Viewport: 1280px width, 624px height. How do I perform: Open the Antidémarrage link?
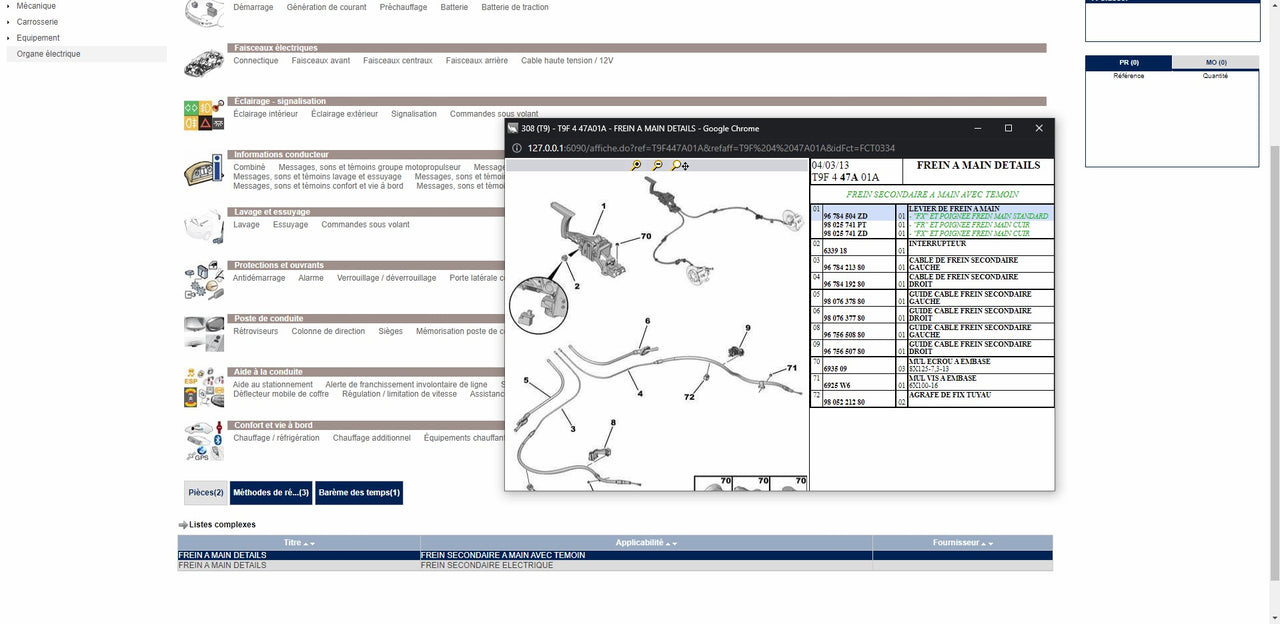(x=259, y=278)
